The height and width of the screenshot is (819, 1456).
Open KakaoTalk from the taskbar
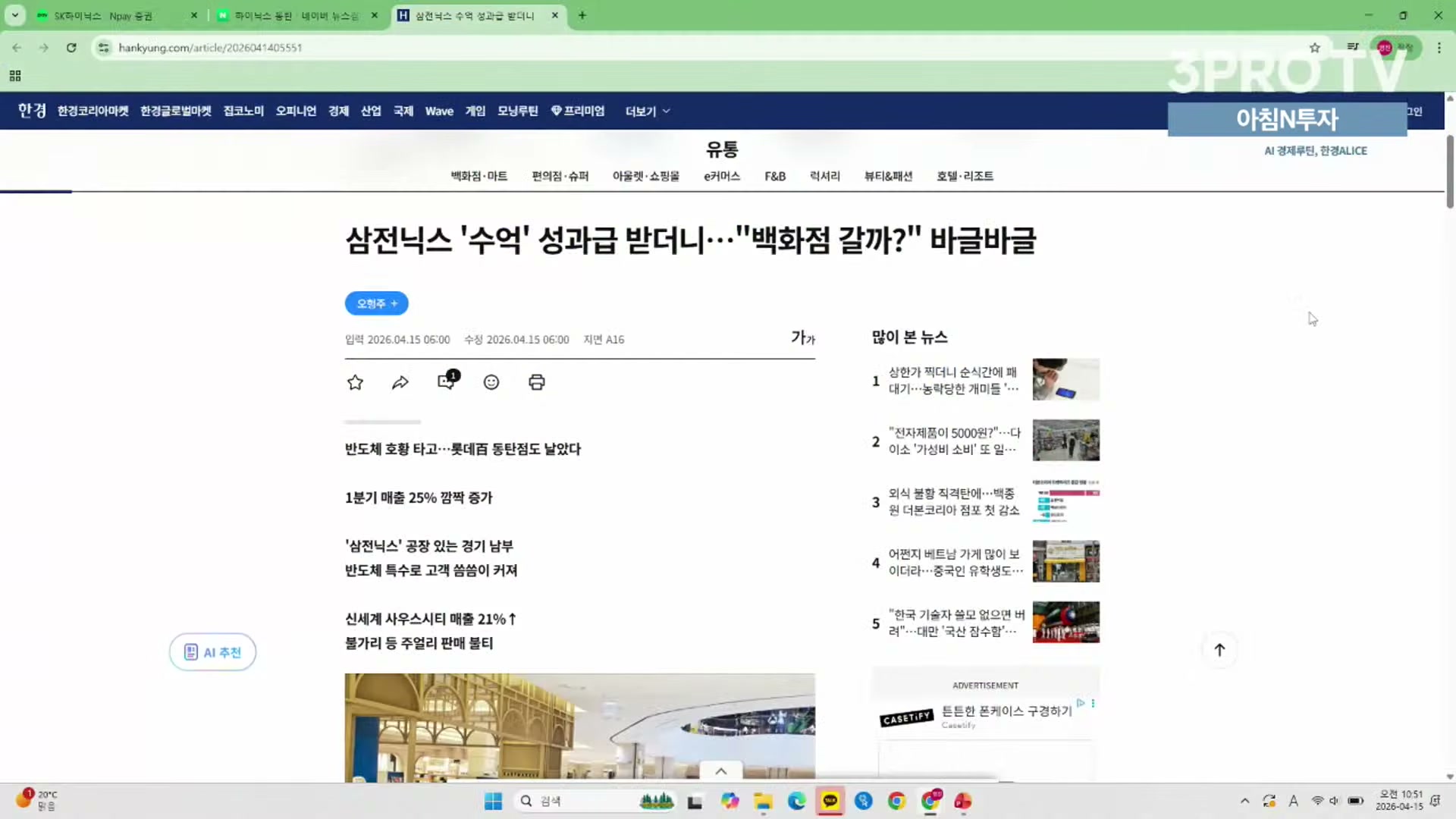pyautogui.click(x=830, y=801)
